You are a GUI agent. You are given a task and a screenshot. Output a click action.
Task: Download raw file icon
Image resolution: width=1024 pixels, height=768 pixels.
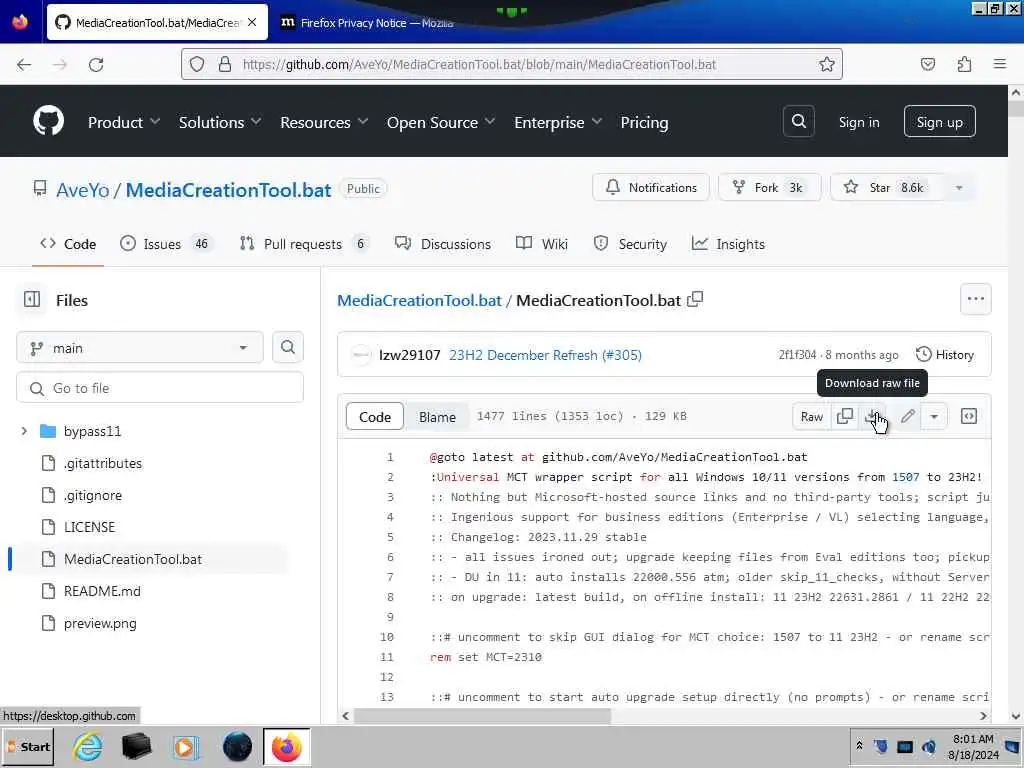871,416
